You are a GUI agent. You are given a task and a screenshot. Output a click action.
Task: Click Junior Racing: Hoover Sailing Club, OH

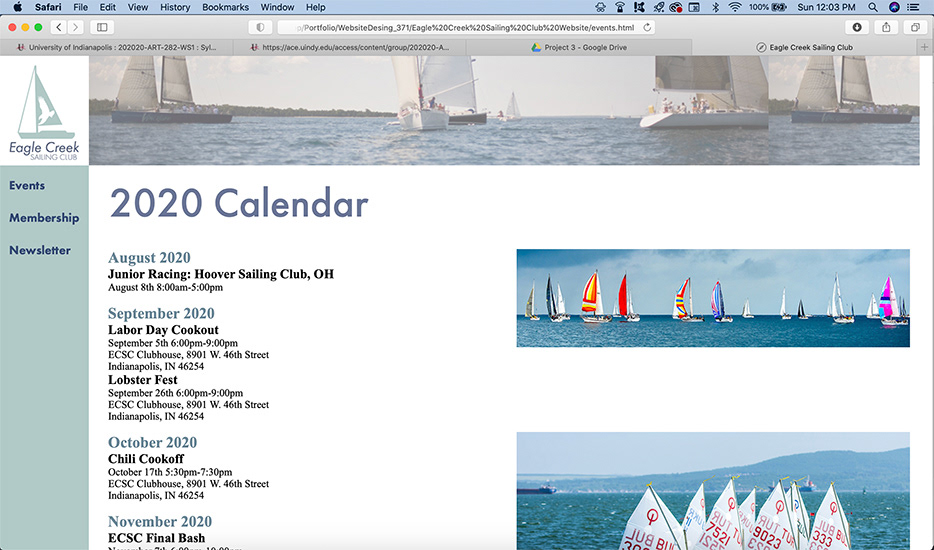coord(221,274)
